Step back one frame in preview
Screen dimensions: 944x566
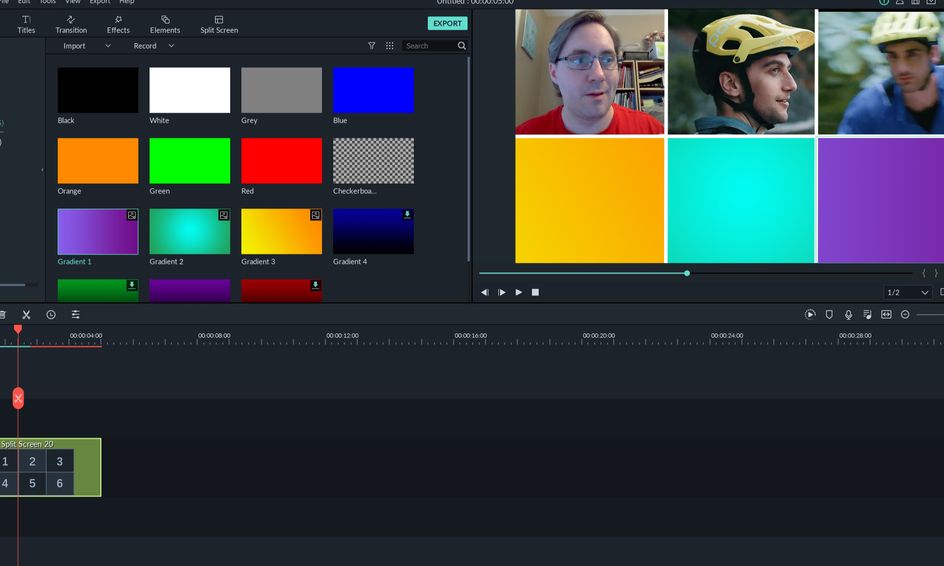[485, 292]
